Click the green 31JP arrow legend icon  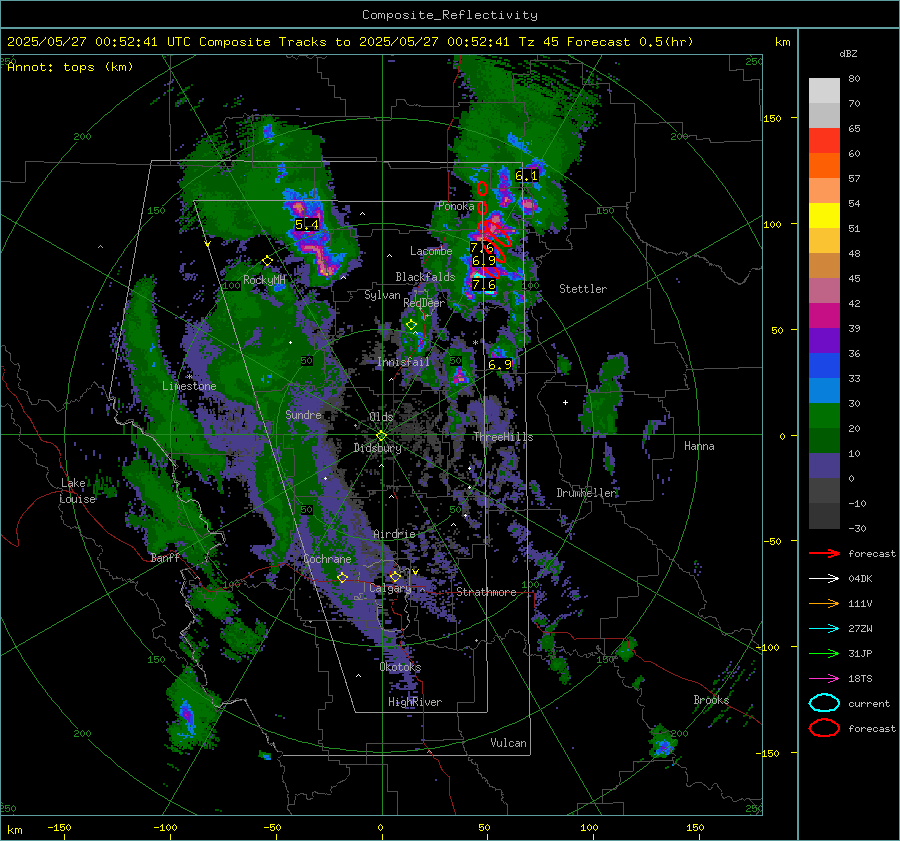click(x=824, y=653)
